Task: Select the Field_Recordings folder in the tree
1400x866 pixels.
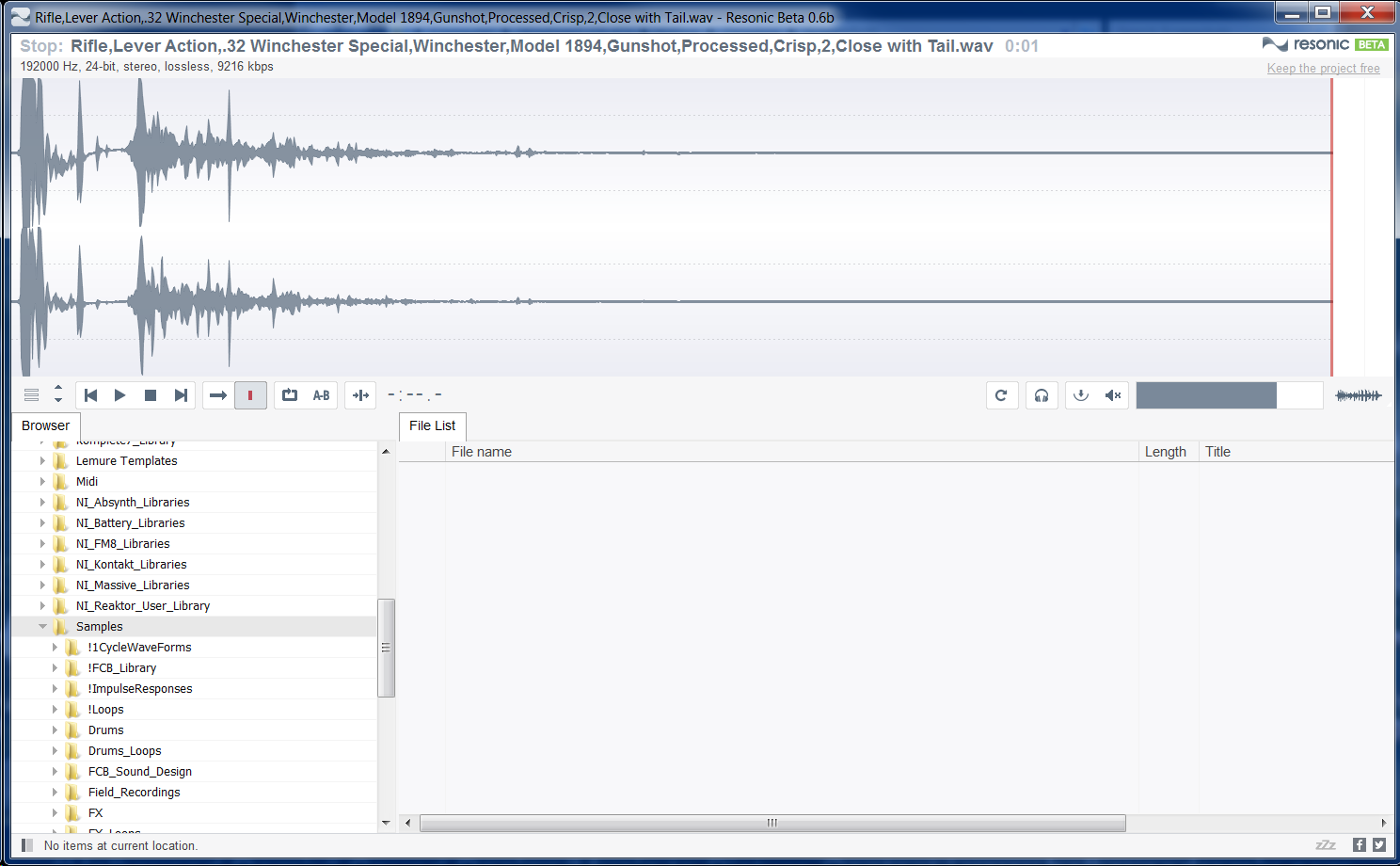Action: (134, 793)
